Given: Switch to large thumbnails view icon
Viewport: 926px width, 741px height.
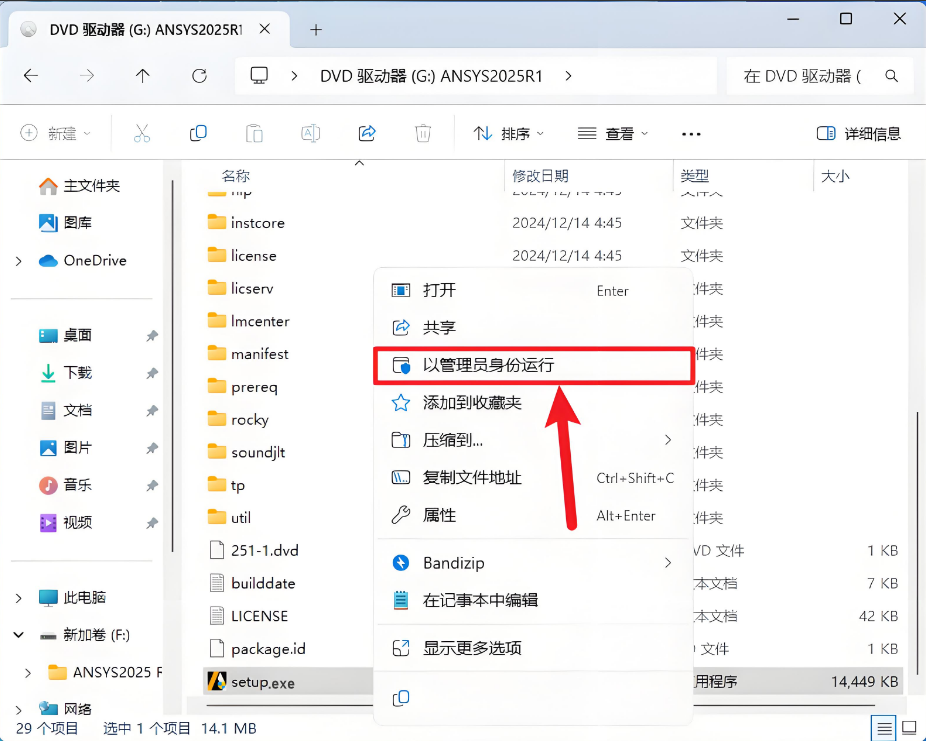Looking at the screenshot, I should click(x=910, y=729).
